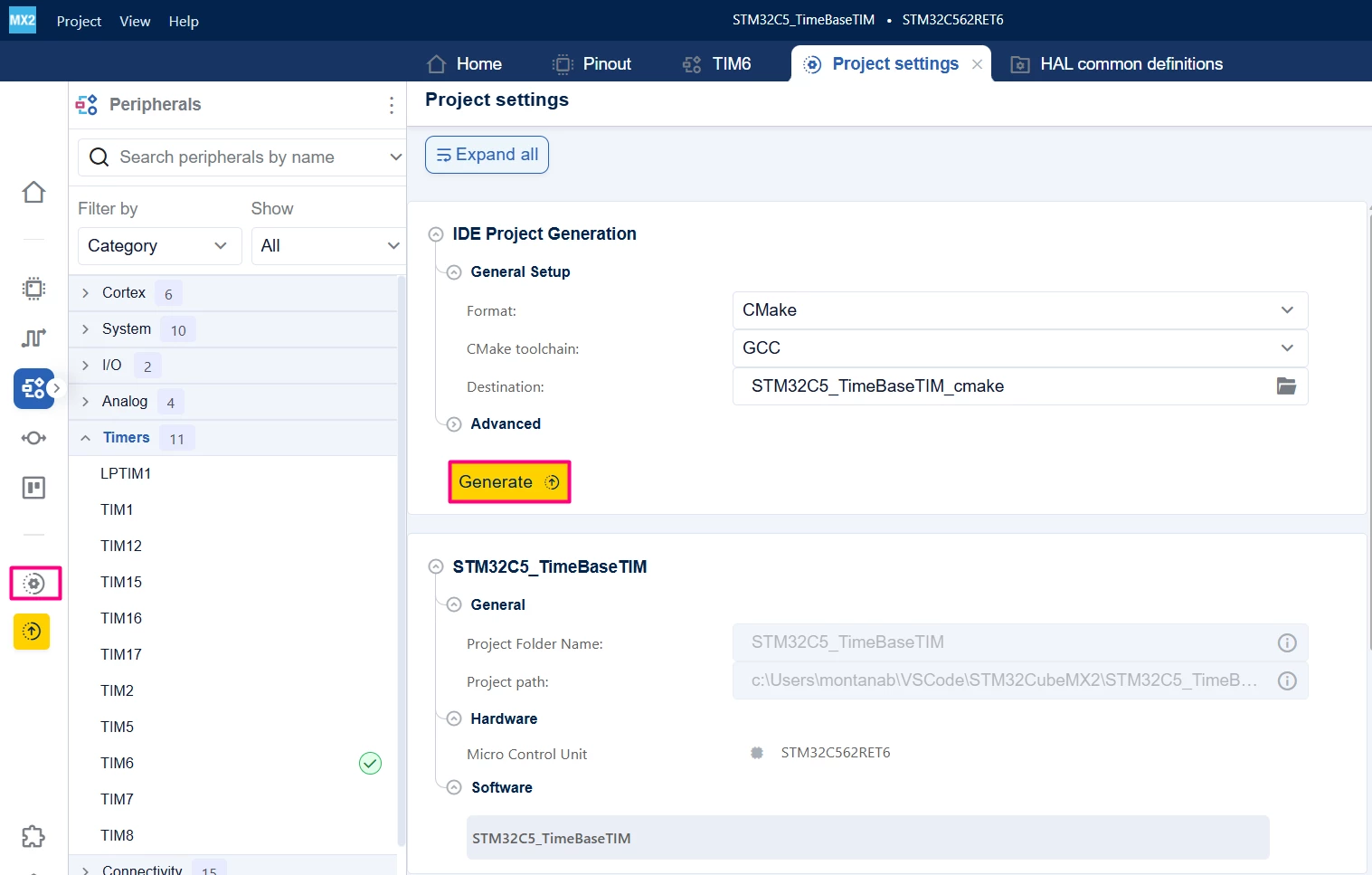Expand the Analog category
The height and width of the screenshot is (875, 1372).
tap(86, 402)
